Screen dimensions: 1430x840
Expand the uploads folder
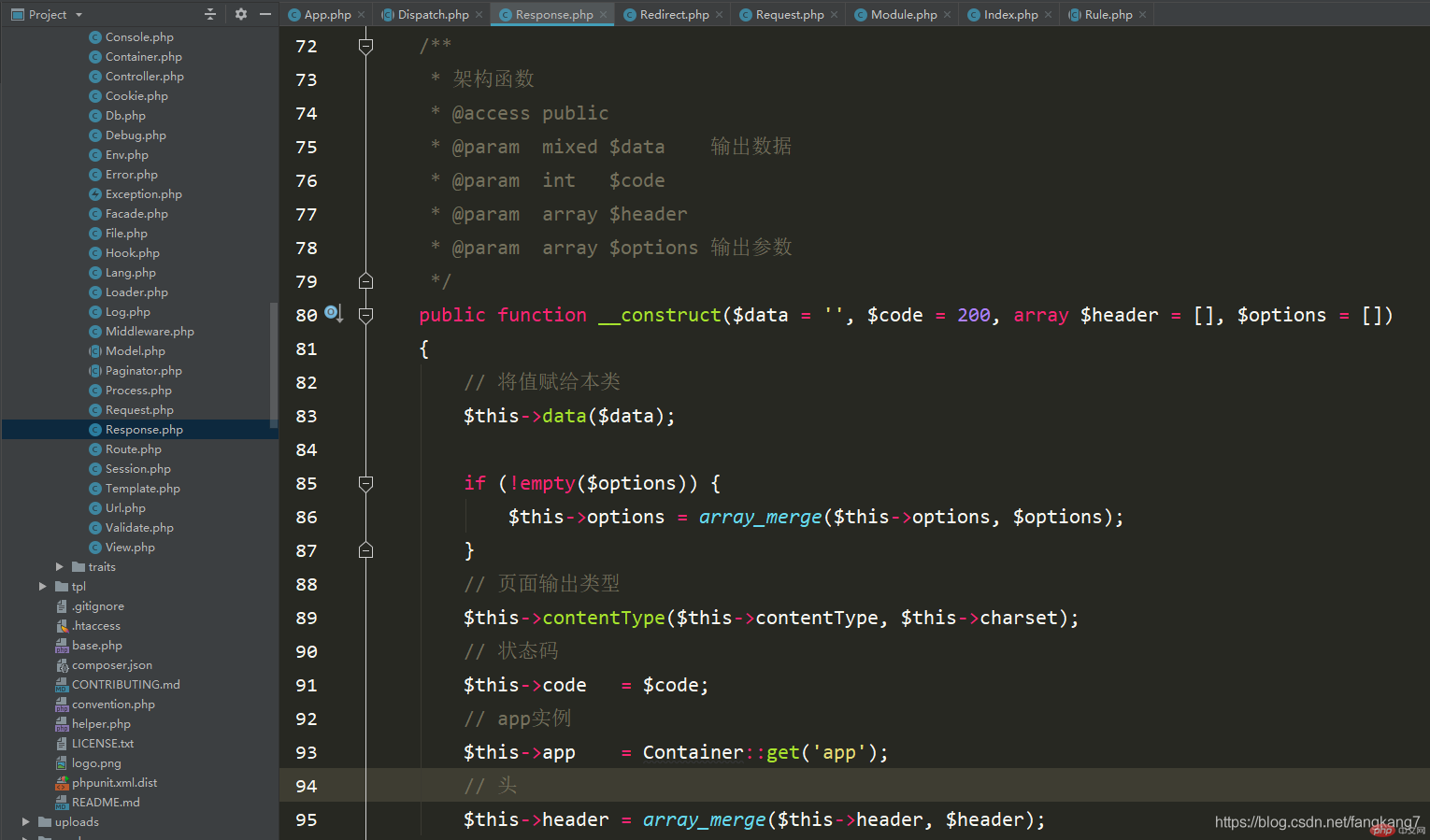(x=26, y=822)
